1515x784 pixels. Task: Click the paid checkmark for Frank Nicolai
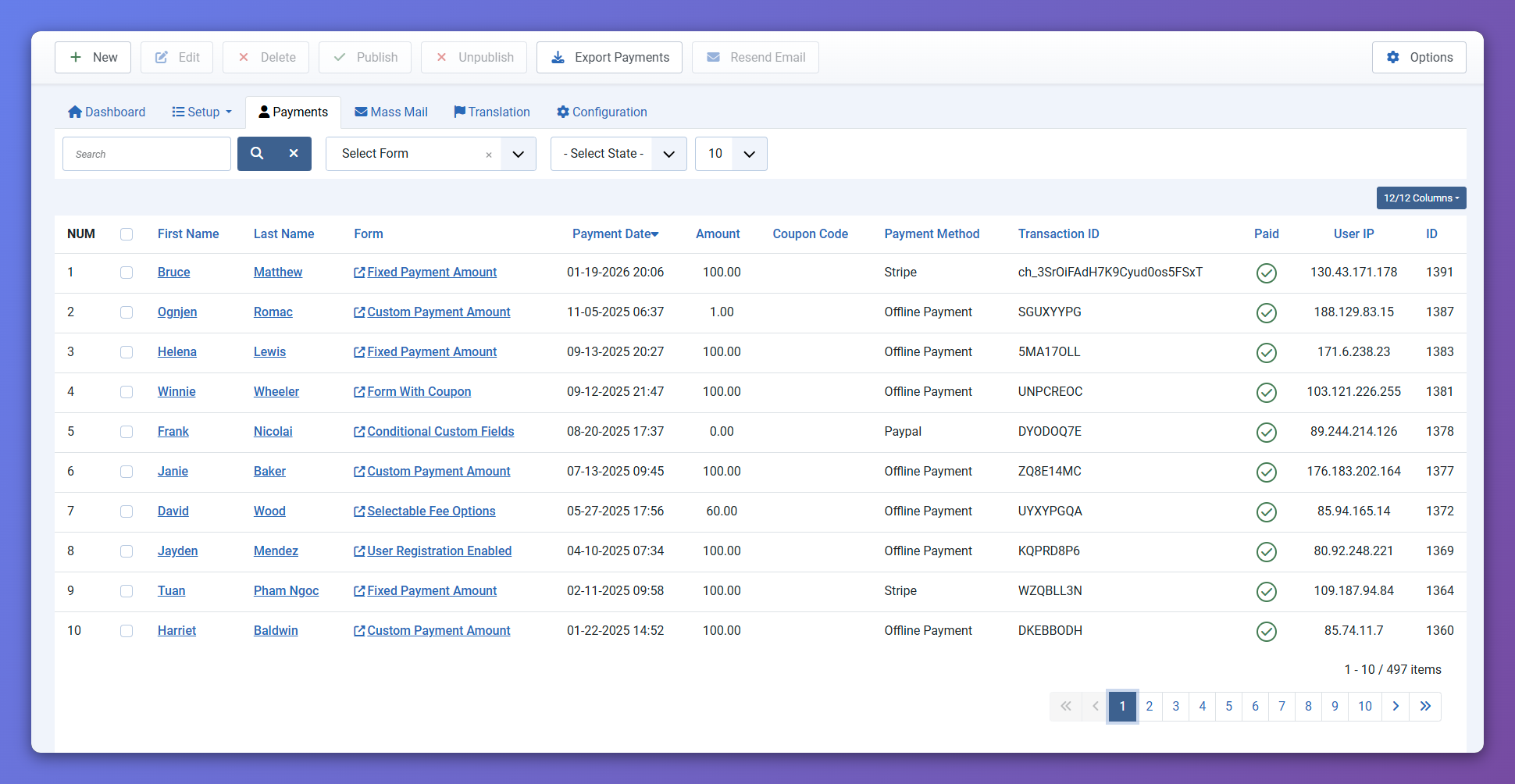click(1266, 432)
